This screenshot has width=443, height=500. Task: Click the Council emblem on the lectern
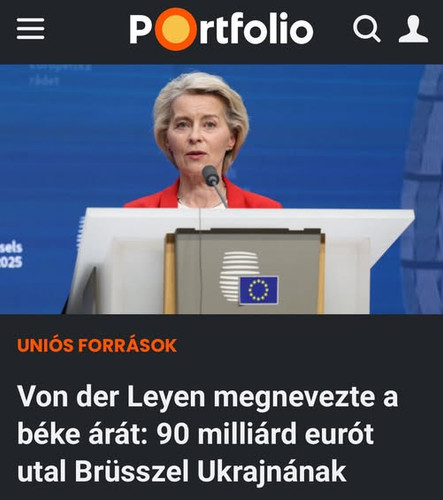click(239, 277)
